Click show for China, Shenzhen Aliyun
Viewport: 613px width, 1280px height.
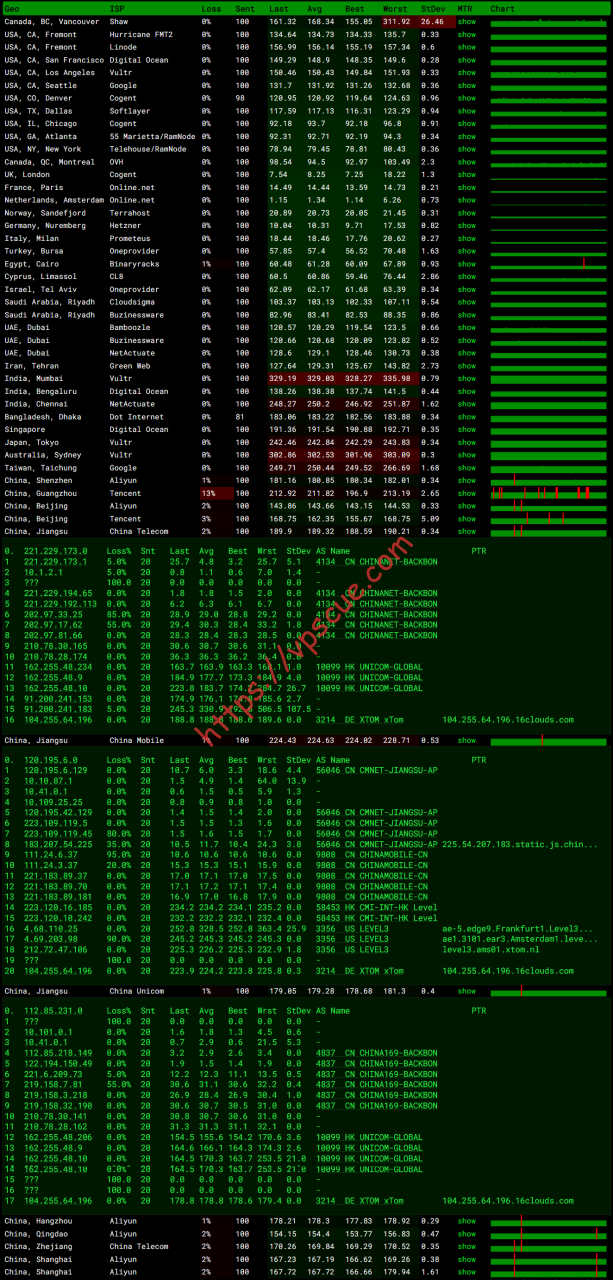coord(467,481)
